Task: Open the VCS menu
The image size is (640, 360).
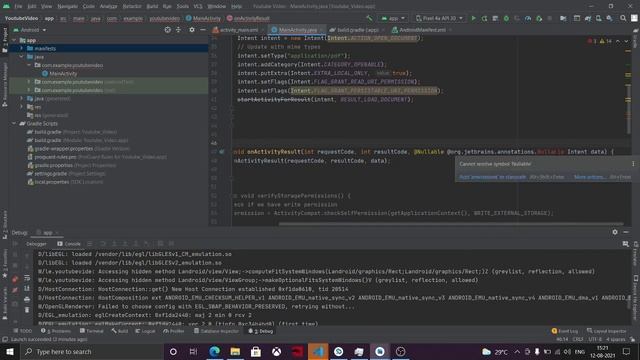Action: tap(198, 6)
